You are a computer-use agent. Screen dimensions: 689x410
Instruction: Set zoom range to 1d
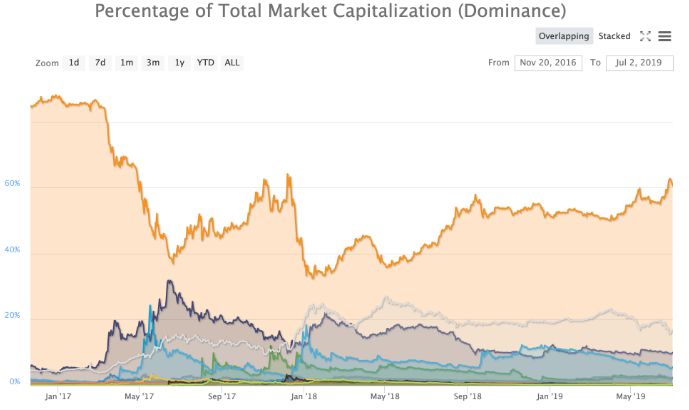(74, 63)
